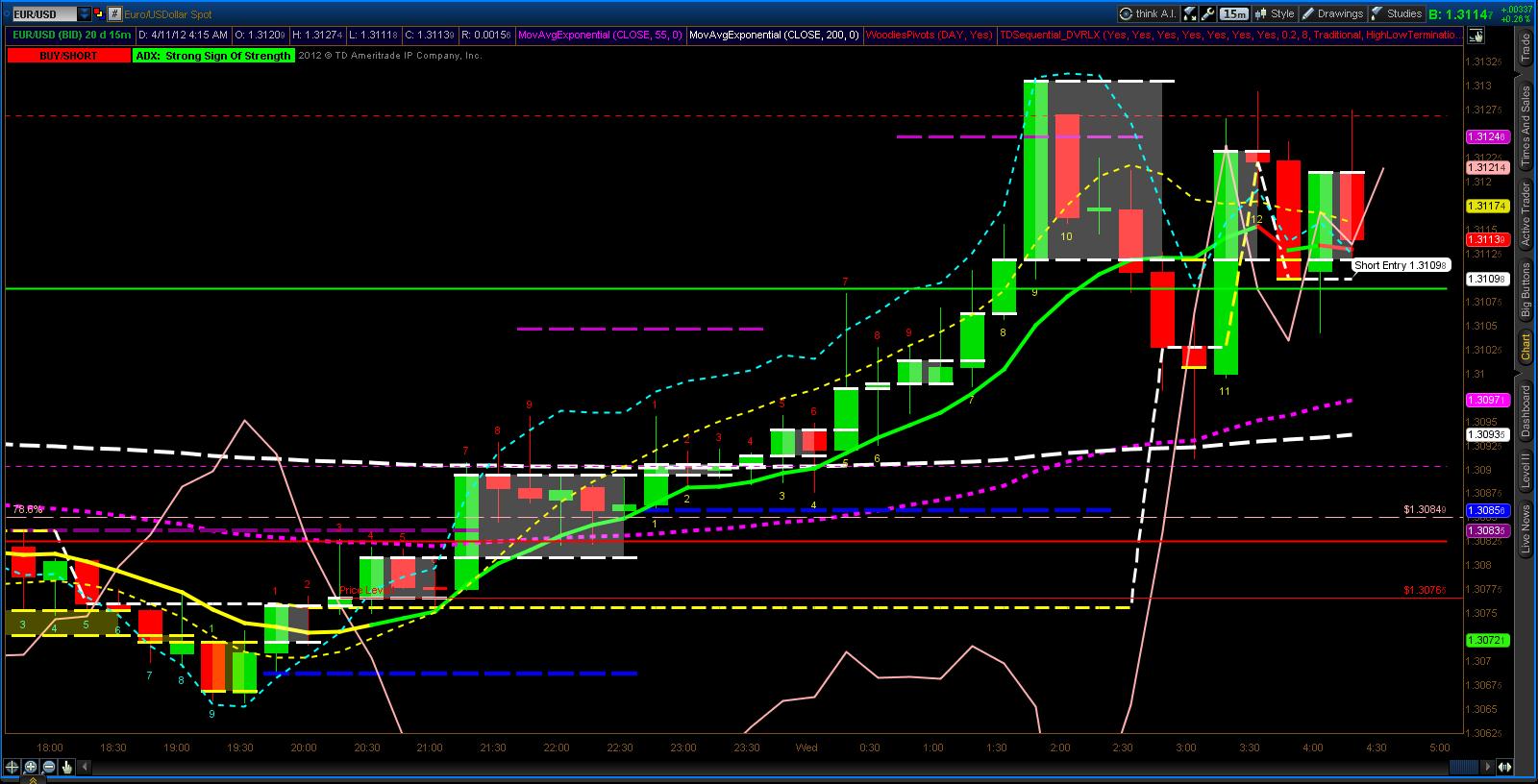
Task: Open the Active Trader side tab
Action: pyautogui.click(x=1525, y=213)
